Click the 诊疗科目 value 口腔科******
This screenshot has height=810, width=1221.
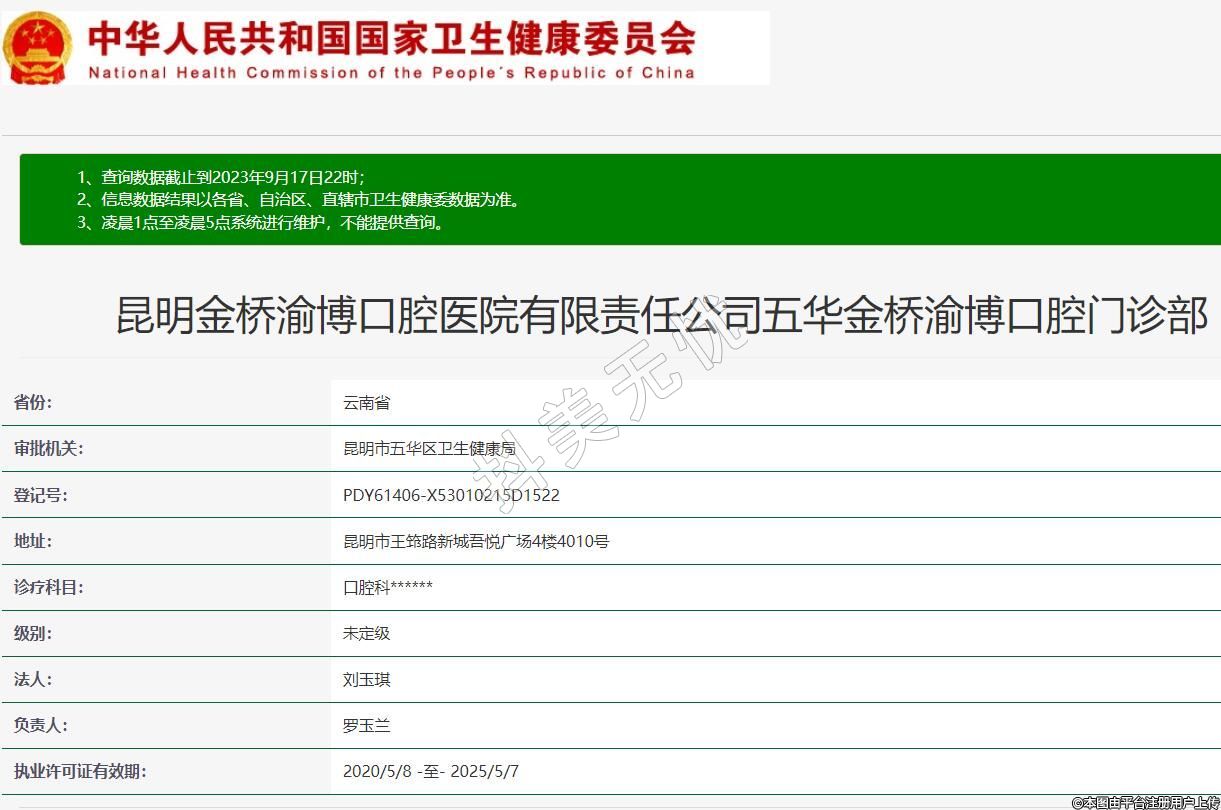388,587
